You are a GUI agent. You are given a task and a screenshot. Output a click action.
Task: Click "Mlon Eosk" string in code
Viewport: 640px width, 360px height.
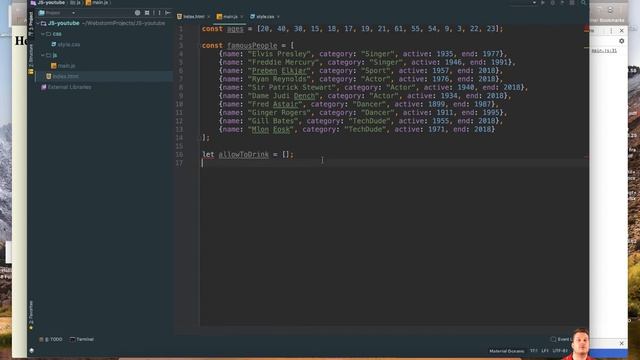click(271, 129)
